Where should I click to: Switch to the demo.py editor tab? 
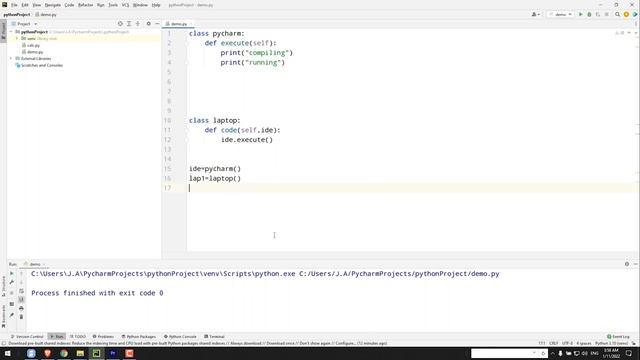tap(177, 24)
